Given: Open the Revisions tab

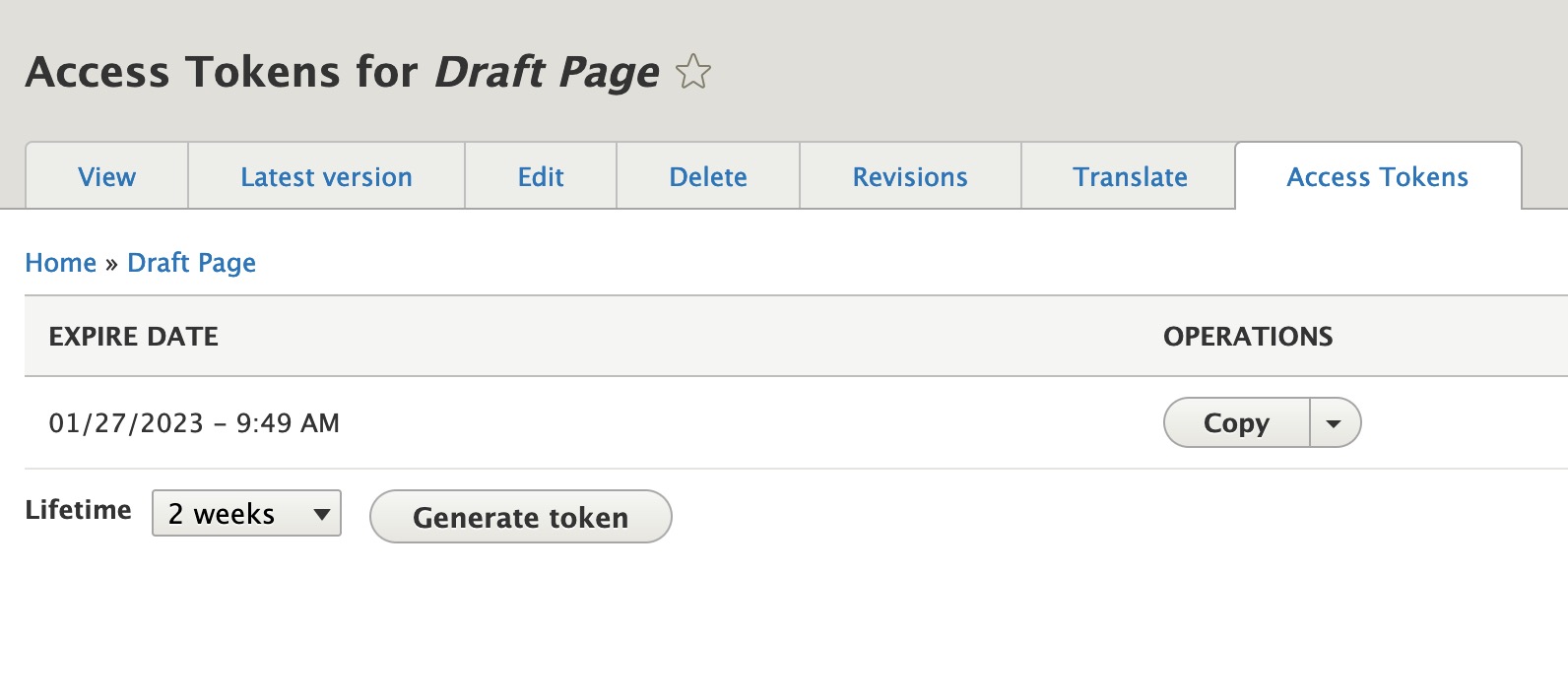Looking at the screenshot, I should click(x=910, y=176).
